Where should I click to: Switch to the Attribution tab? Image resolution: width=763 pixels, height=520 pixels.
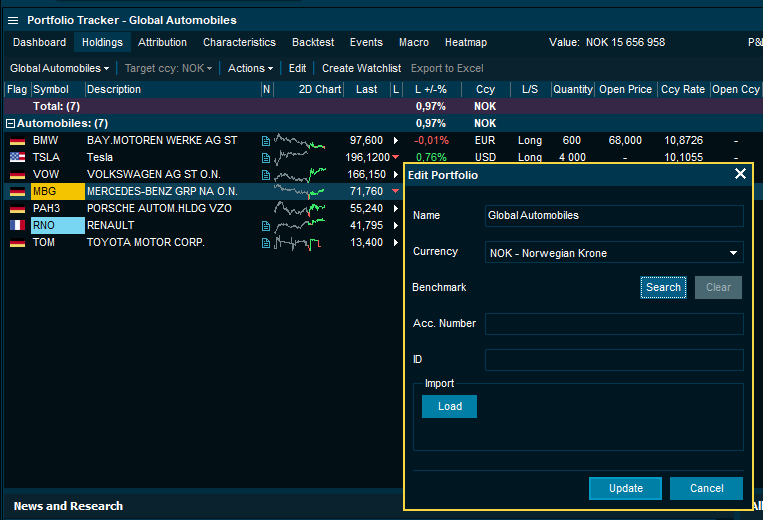pyautogui.click(x=162, y=42)
